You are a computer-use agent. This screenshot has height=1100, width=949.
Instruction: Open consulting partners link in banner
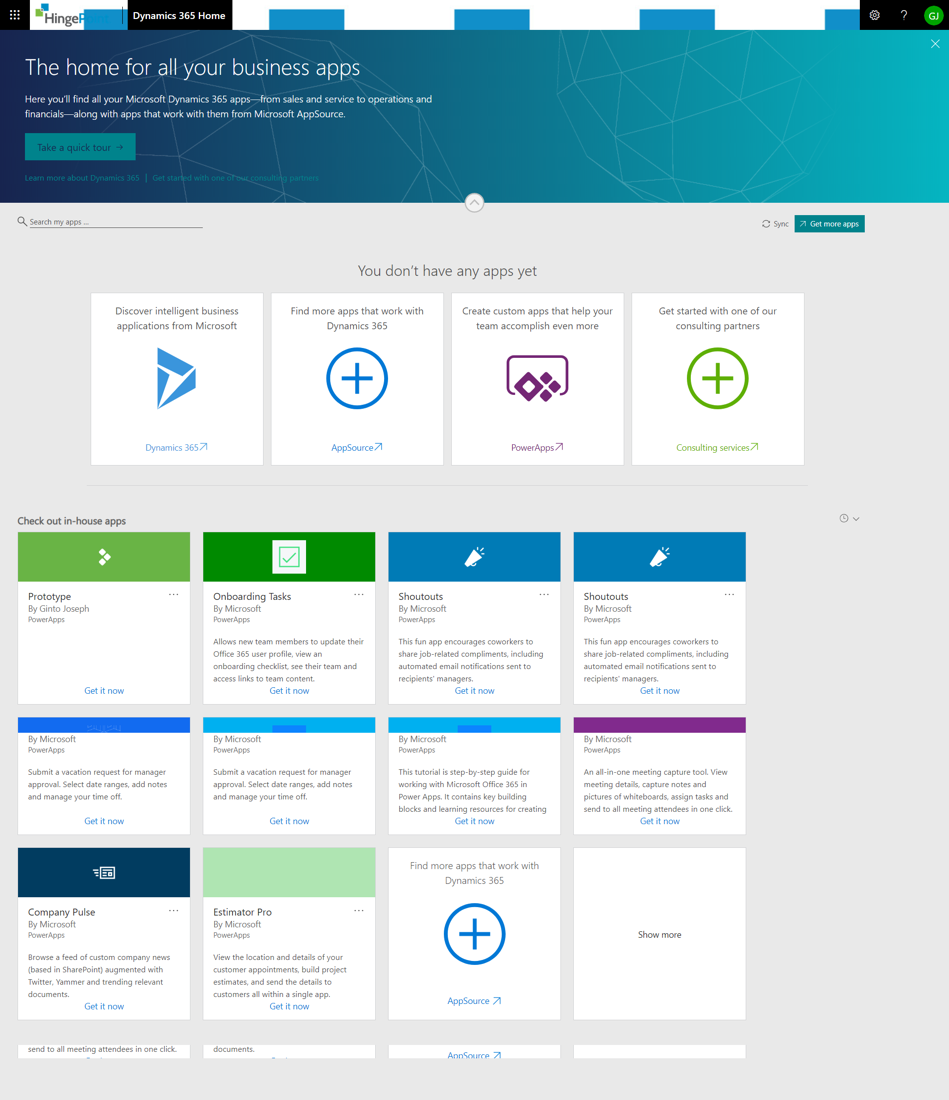click(235, 177)
